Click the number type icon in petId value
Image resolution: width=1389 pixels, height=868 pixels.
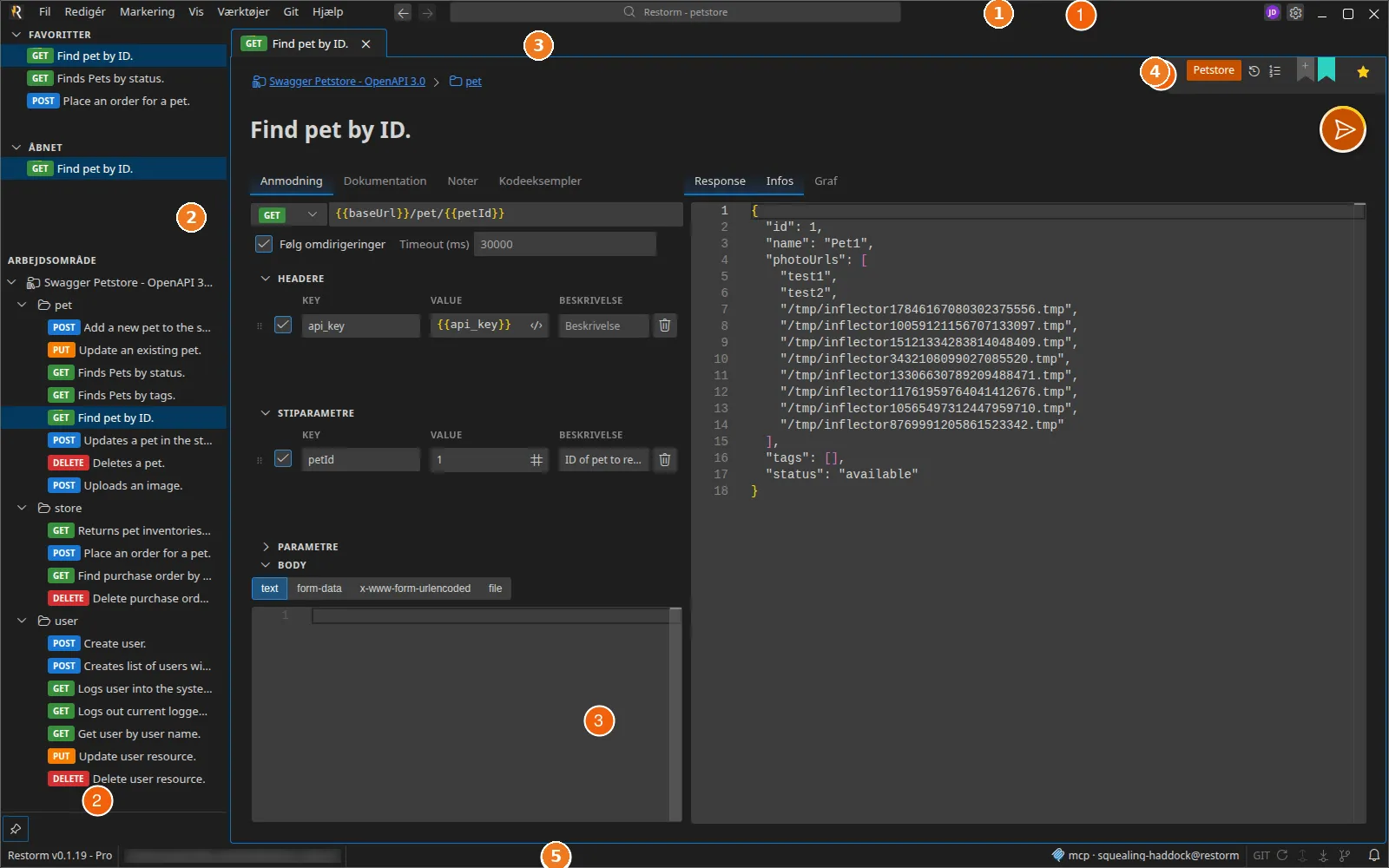(537, 460)
